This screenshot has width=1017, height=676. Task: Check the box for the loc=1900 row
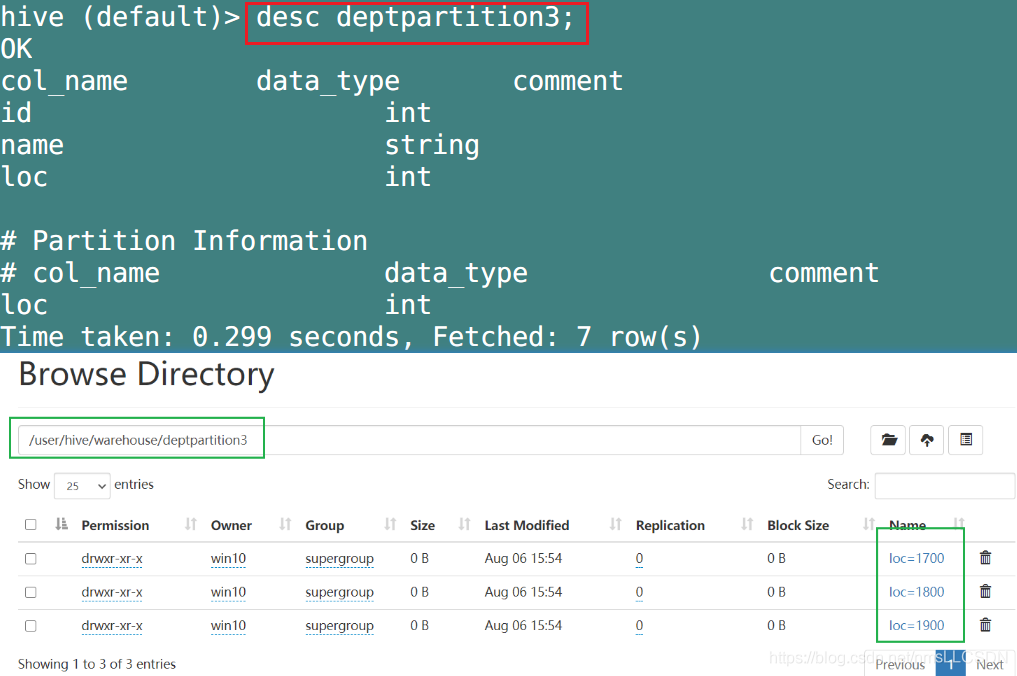tap(30, 626)
